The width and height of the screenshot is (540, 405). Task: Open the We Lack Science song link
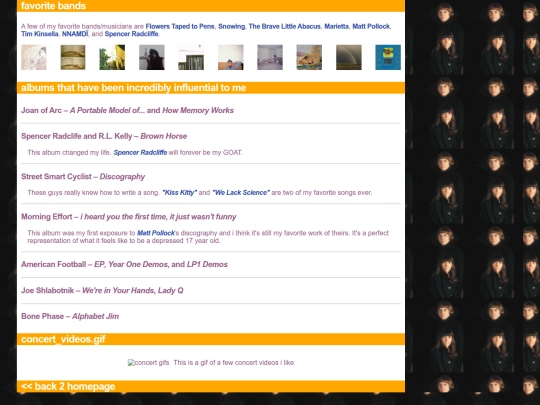click(241, 193)
